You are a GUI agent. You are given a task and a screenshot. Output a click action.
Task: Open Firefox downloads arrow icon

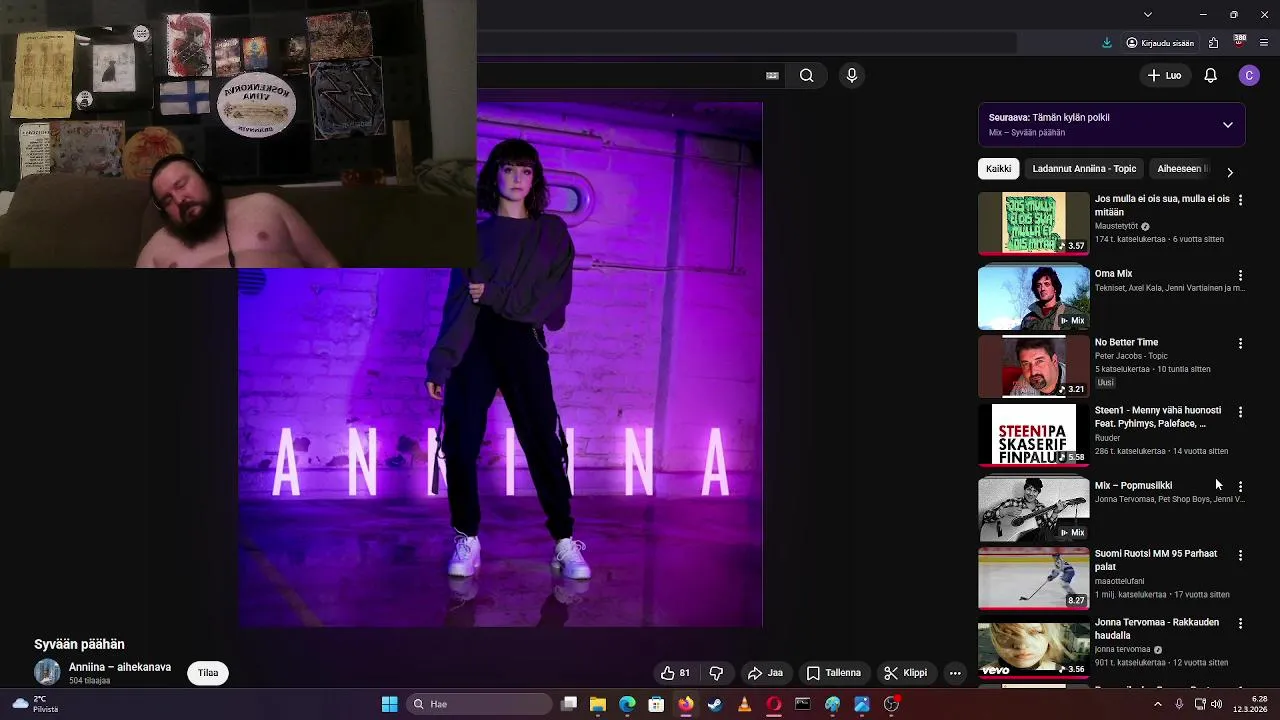click(x=1107, y=43)
